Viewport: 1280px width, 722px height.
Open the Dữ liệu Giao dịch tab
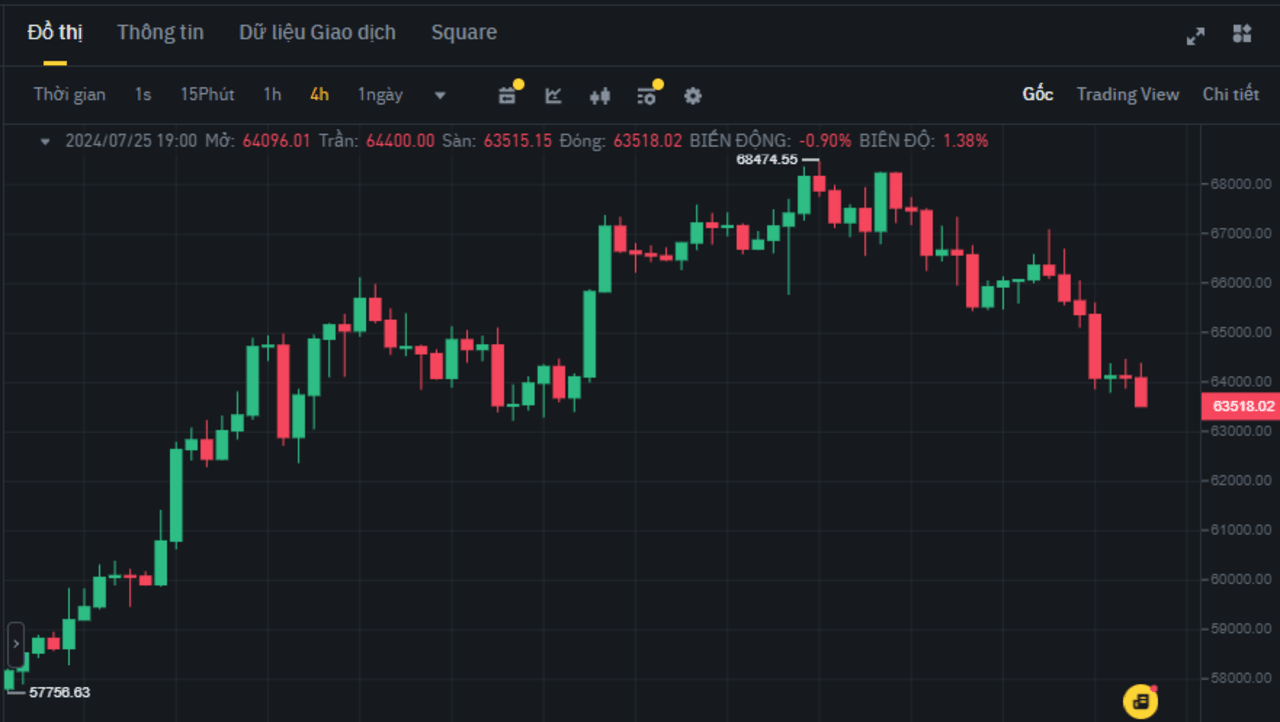point(317,32)
